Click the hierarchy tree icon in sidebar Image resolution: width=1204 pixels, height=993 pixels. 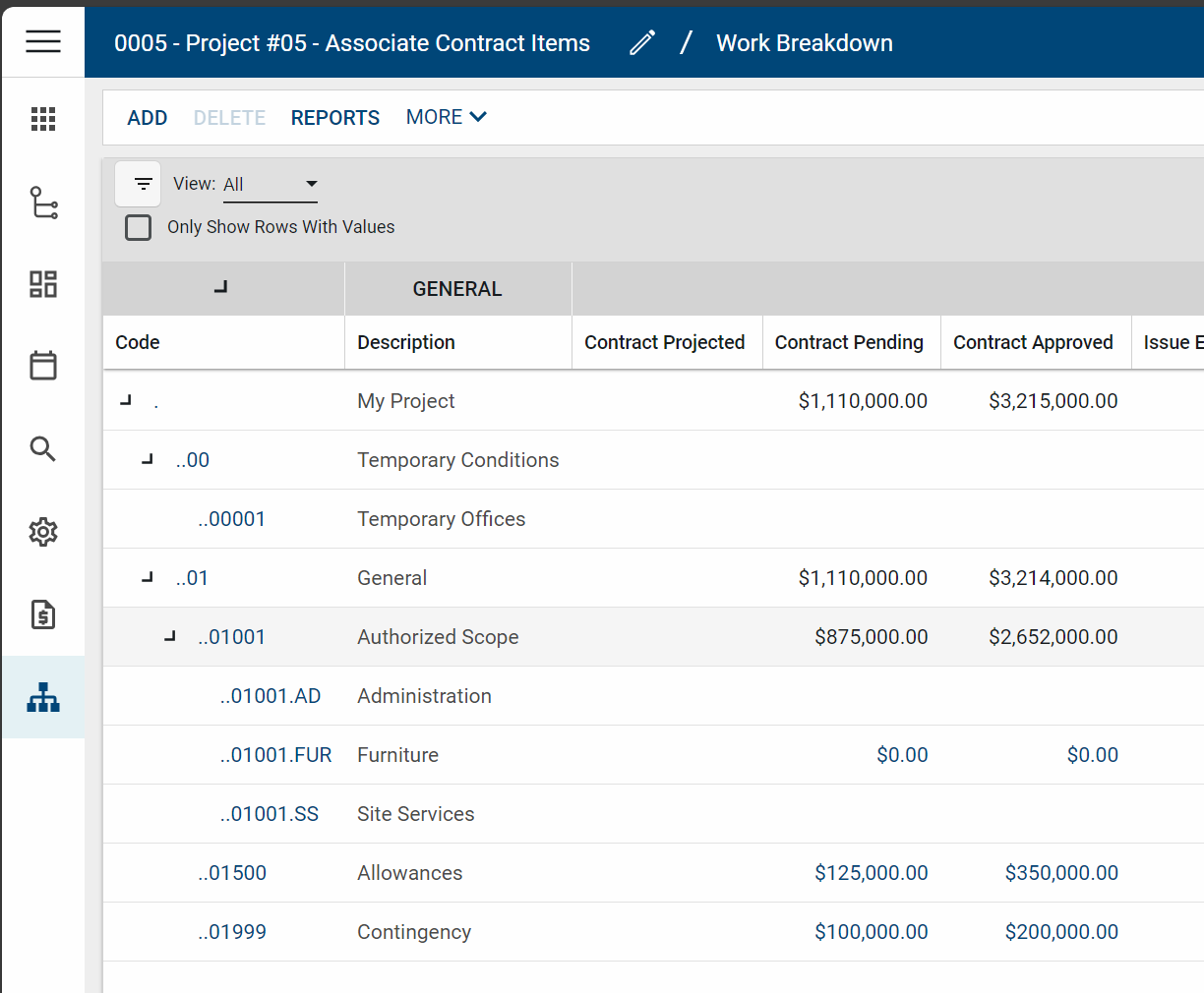point(43,203)
